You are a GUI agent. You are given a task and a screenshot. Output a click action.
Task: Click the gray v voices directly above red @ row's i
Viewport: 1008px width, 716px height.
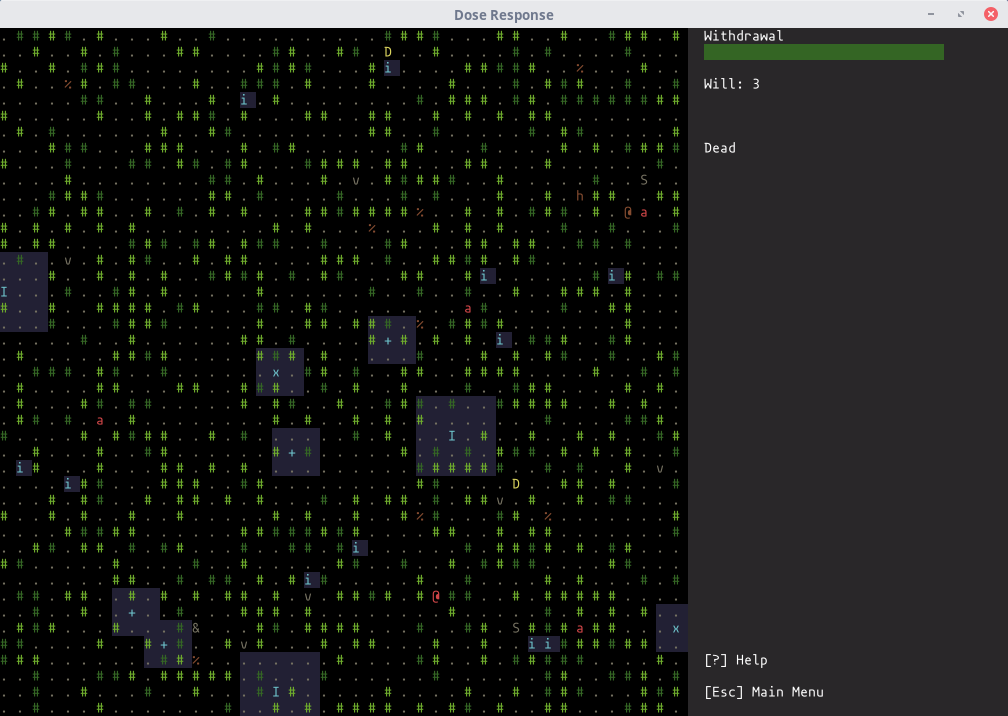(308, 596)
